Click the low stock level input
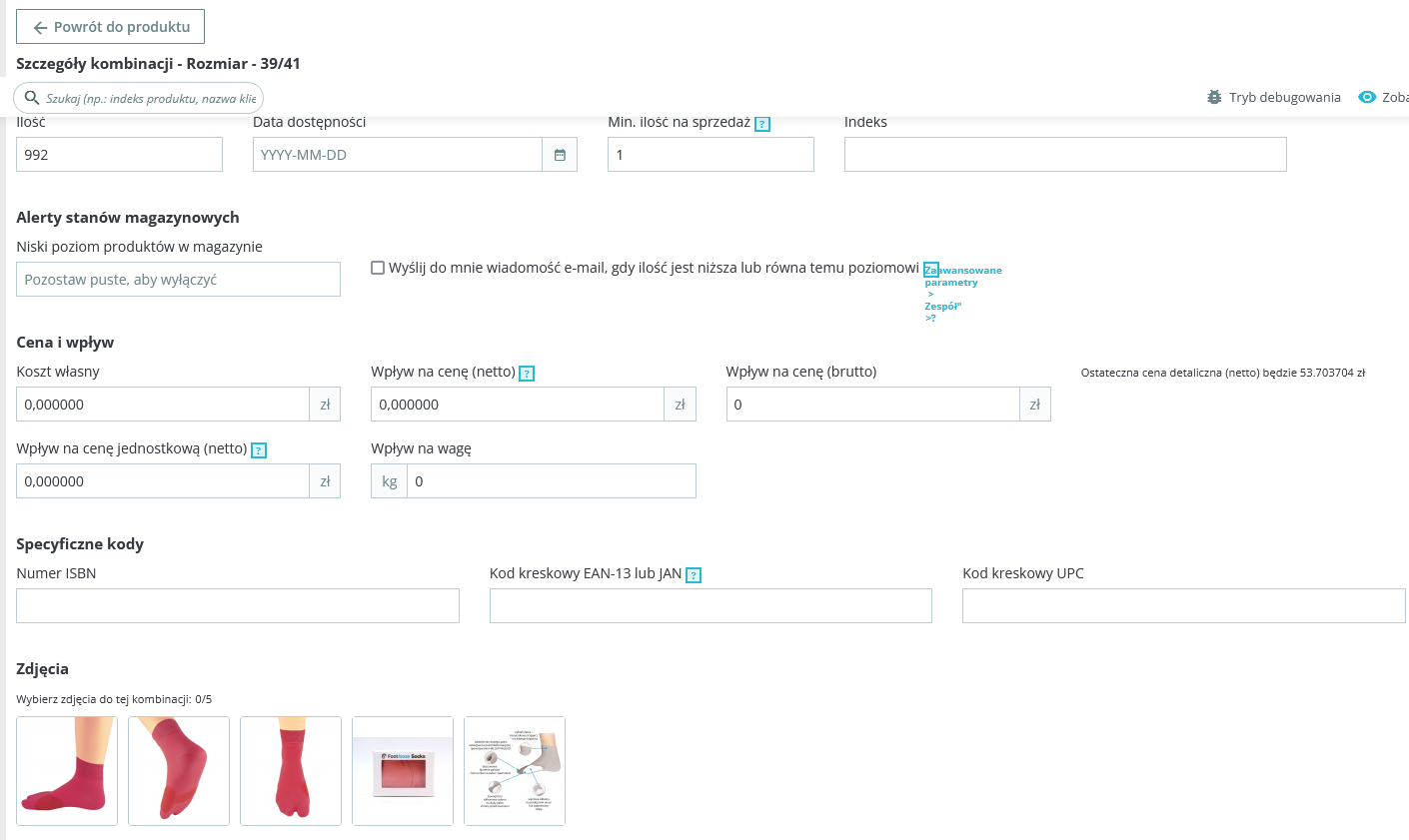Viewport: 1409px width, 840px height. pyautogui.click(x=178, y=280)
